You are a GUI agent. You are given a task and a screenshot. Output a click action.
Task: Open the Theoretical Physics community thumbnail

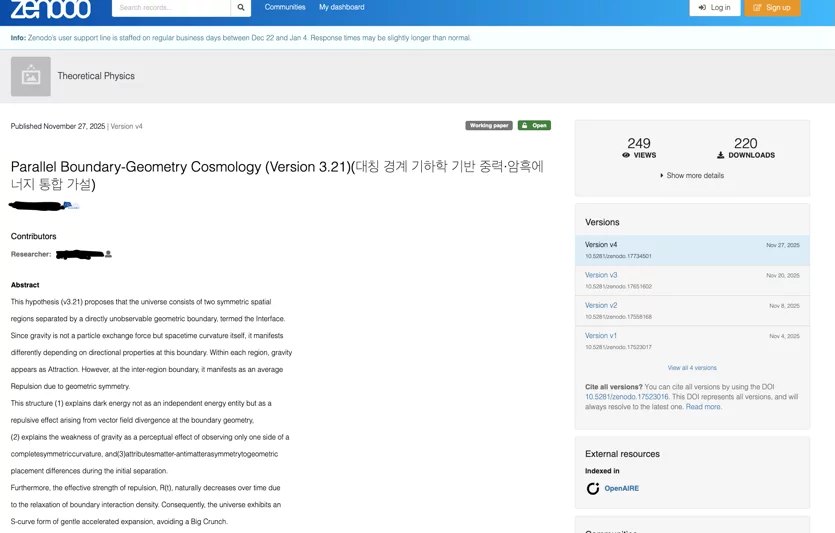[31, 77]
